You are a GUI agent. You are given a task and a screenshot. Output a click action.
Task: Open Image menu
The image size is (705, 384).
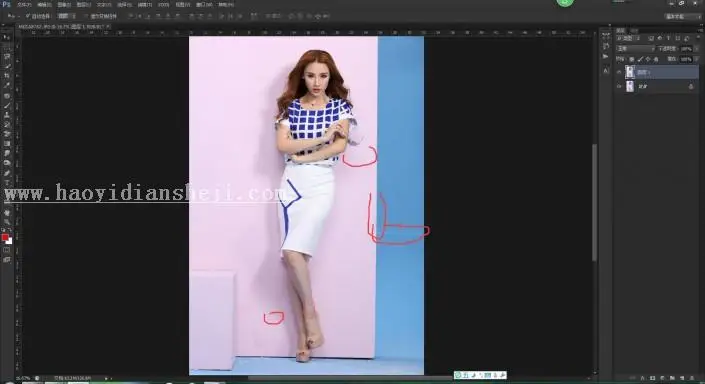click(64, 4)
